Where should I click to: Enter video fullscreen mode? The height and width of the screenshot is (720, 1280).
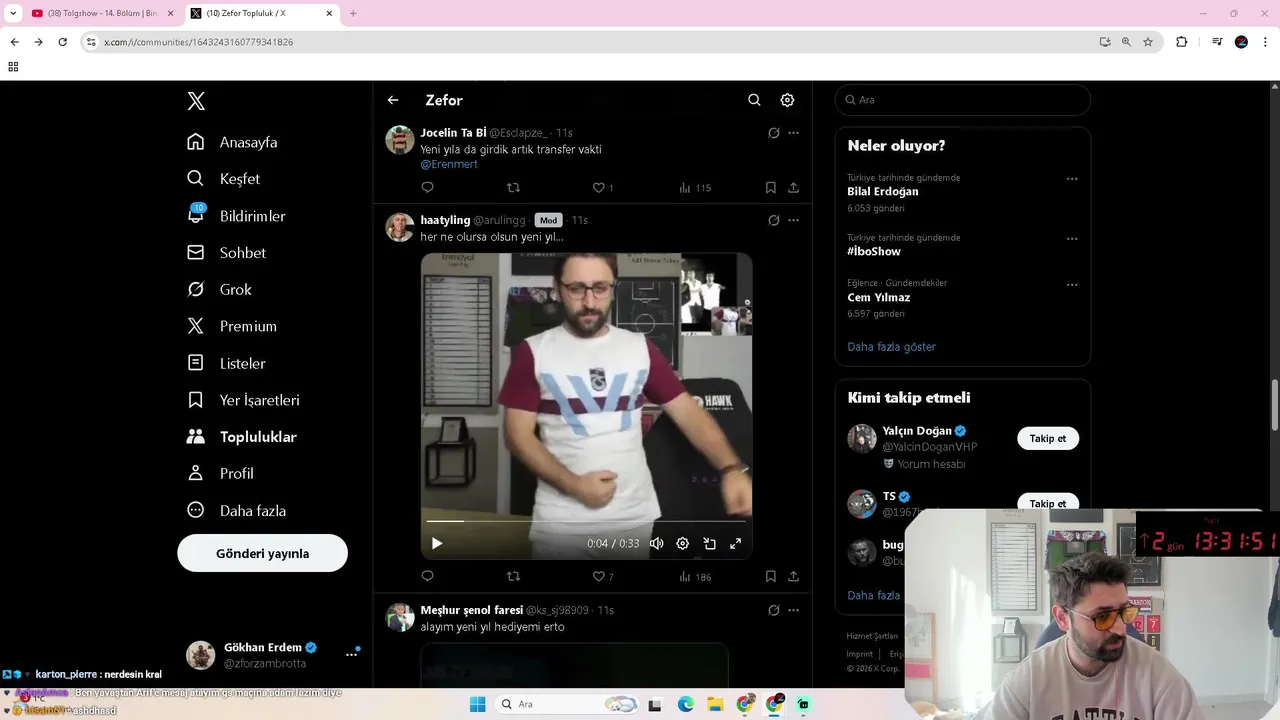pos(735,544)
